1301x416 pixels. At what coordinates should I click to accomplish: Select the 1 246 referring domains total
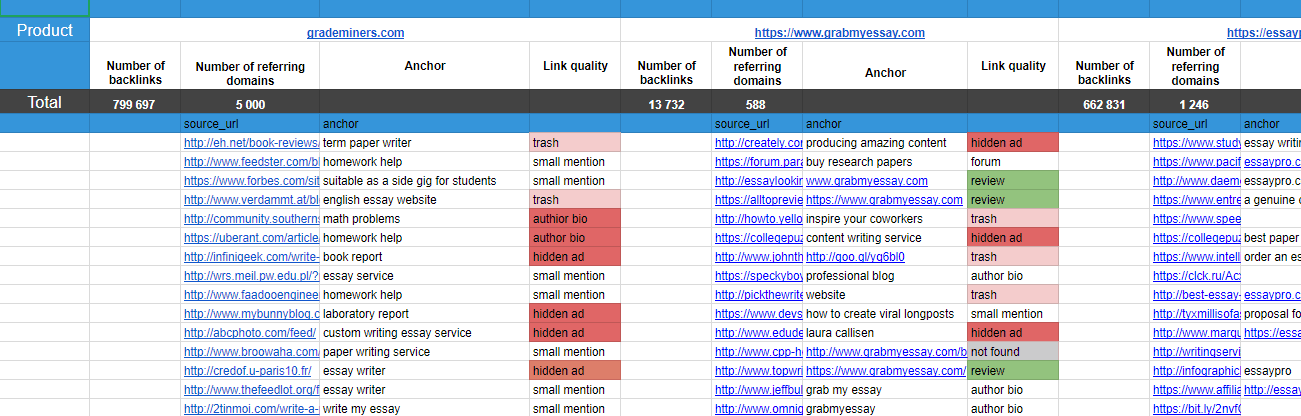pos(1195,103)
